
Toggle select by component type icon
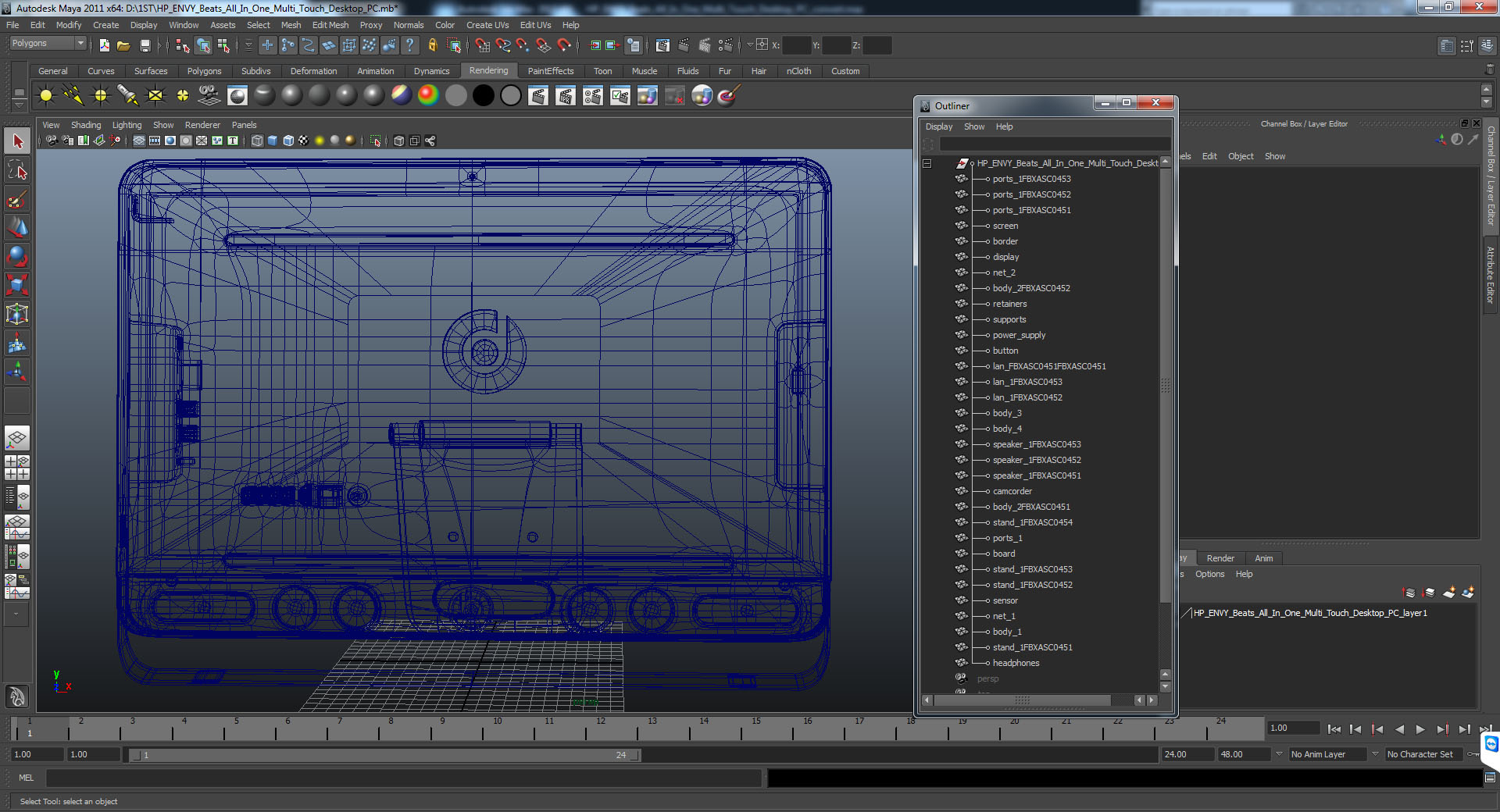tap(223, 45)
